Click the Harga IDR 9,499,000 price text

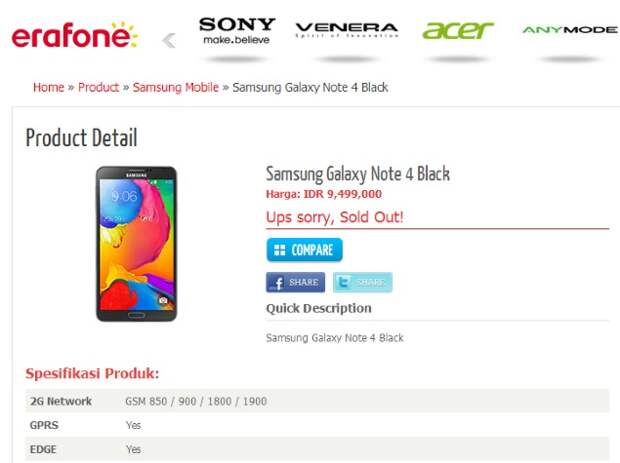(x=324, y=194)
